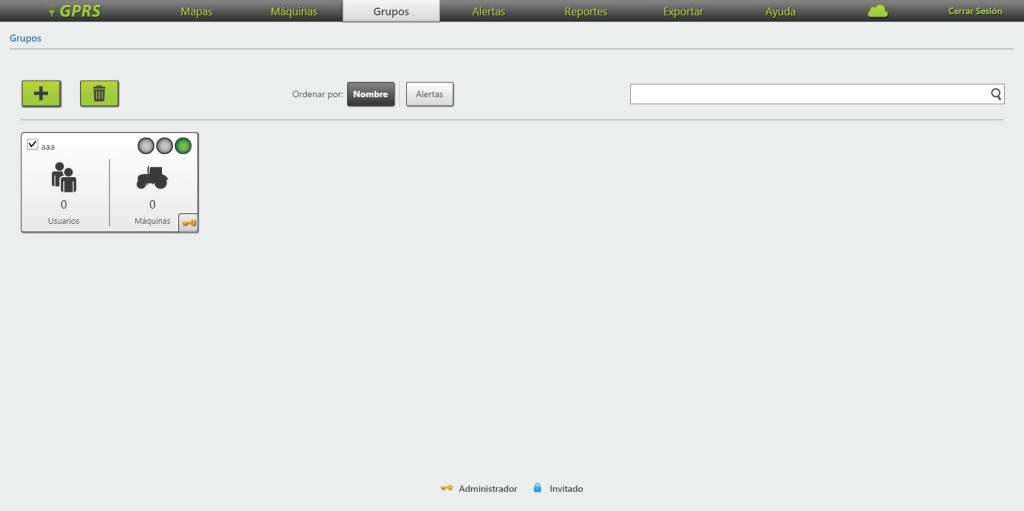1024x511 pixels.
Task: Click the green status indicator on aaa
Action: [x=183, y=146]
